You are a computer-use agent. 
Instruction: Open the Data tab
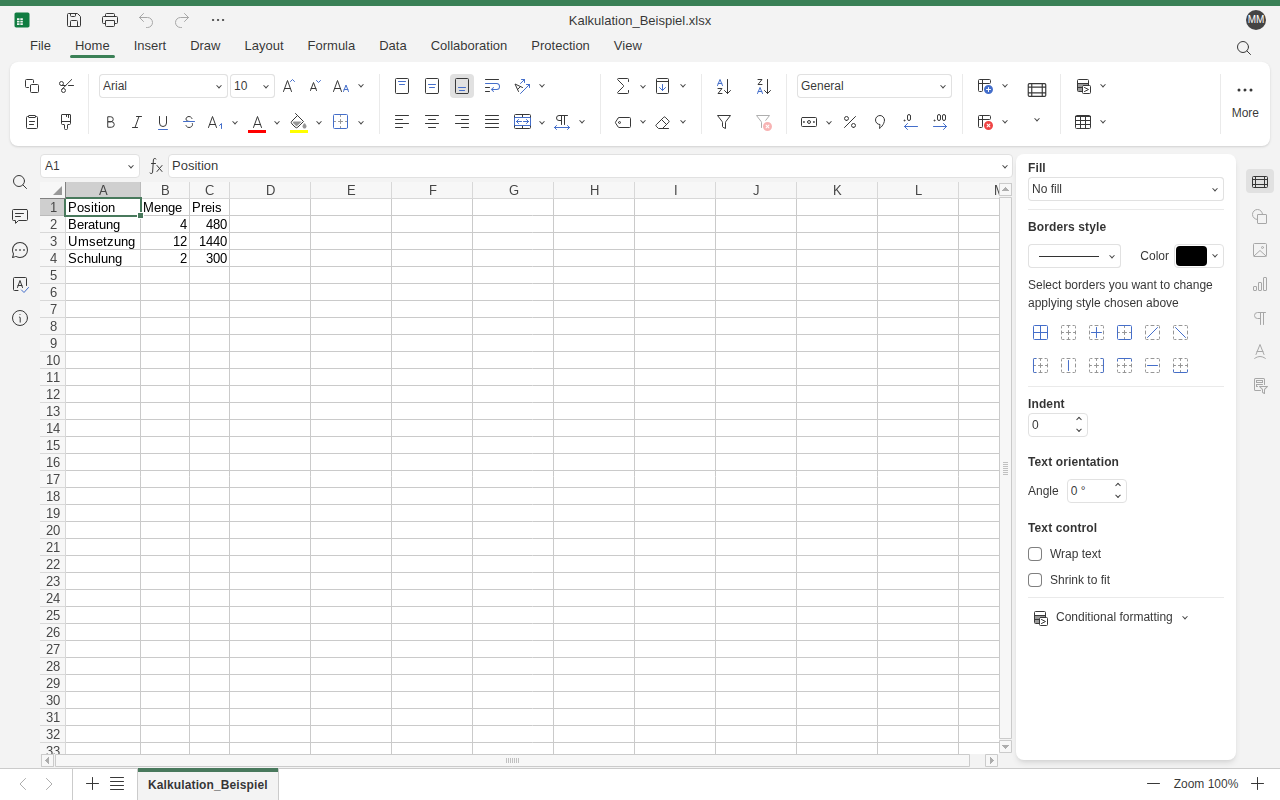pos(393,46)
